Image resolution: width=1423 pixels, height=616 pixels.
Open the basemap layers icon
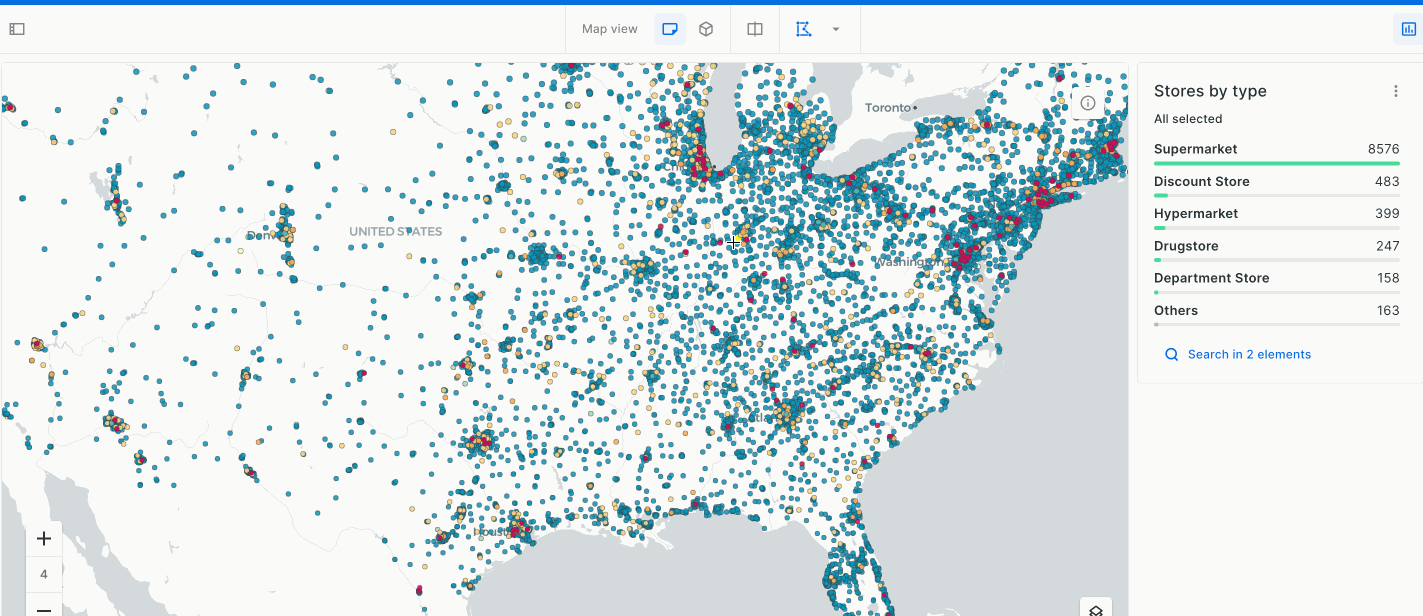click(x=1096, y=610)
